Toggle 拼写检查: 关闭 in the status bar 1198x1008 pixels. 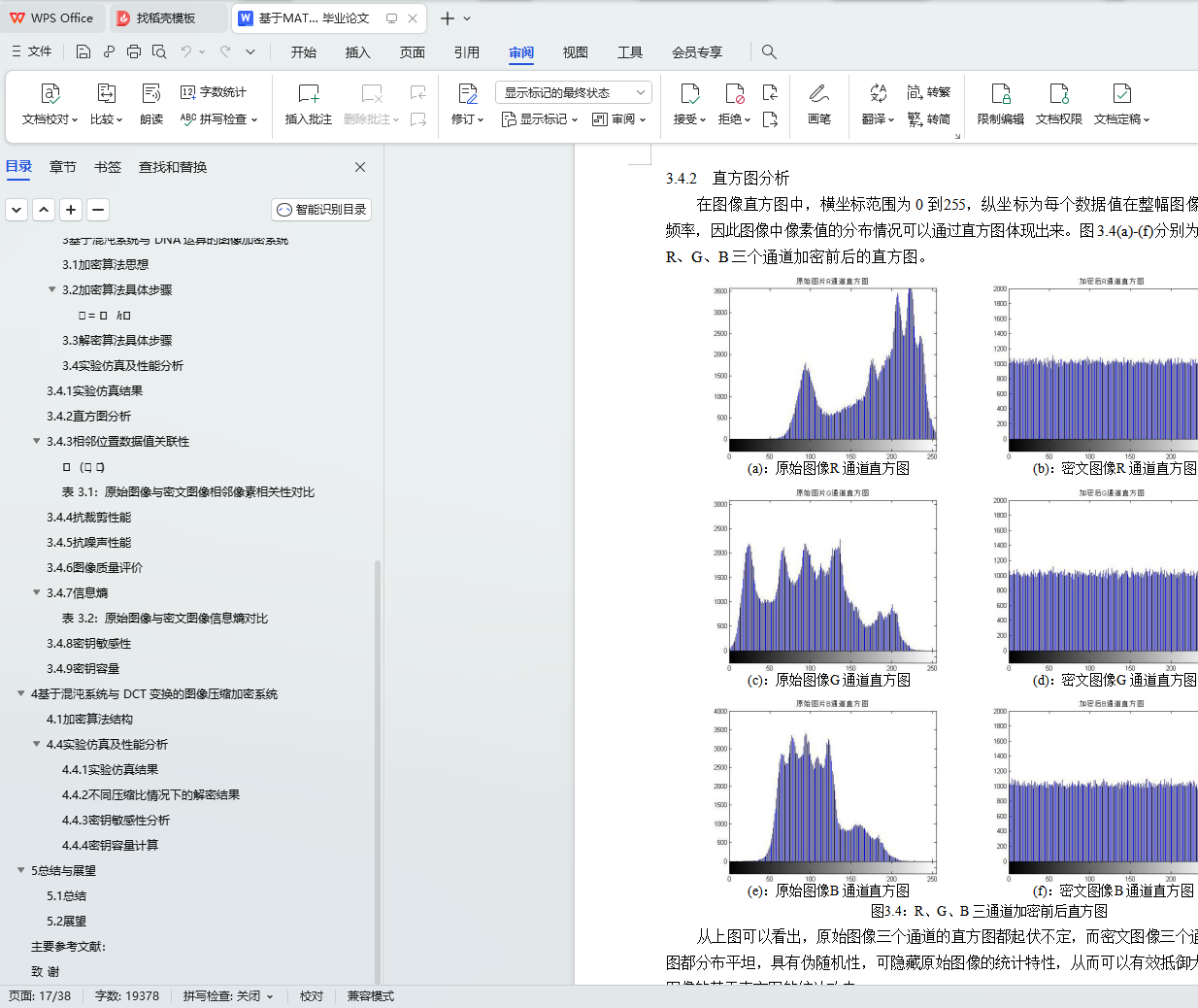click(228, 996)
